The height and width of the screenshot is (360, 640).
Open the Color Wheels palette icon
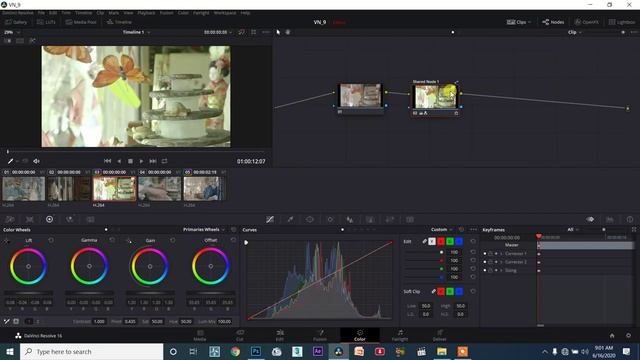pyautogui.click(x=49, y=219)
